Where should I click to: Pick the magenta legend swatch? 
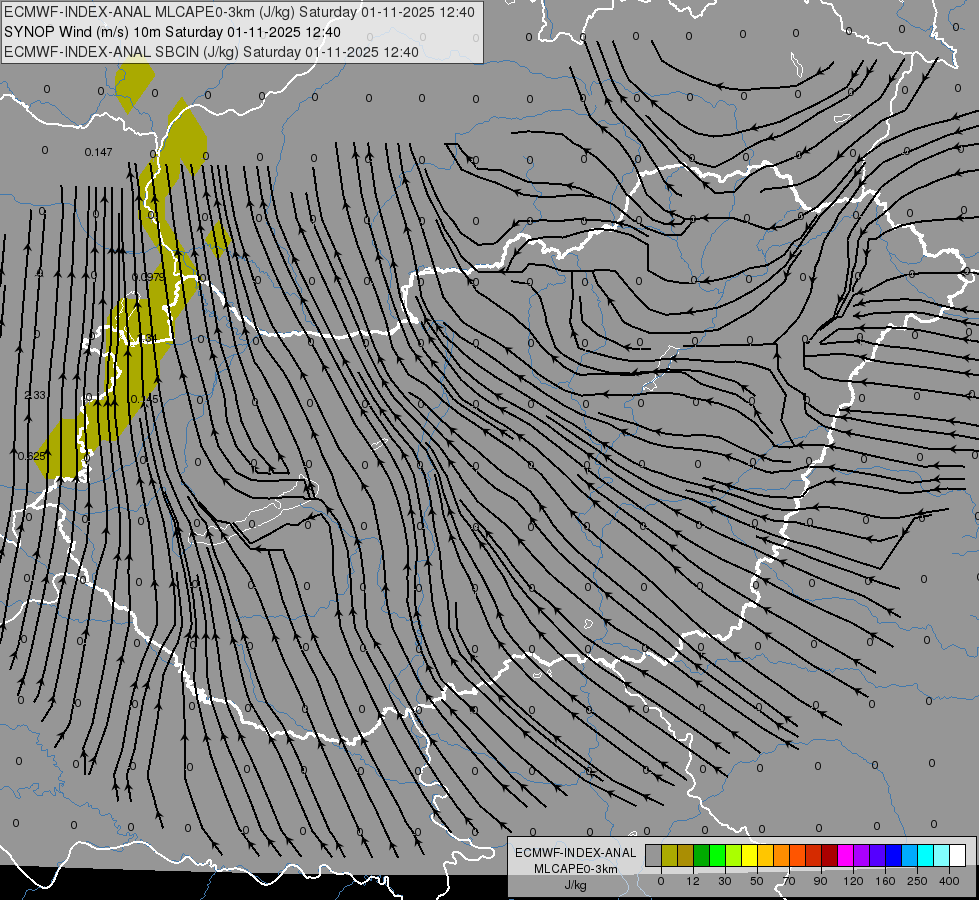[x=845, y=855]
